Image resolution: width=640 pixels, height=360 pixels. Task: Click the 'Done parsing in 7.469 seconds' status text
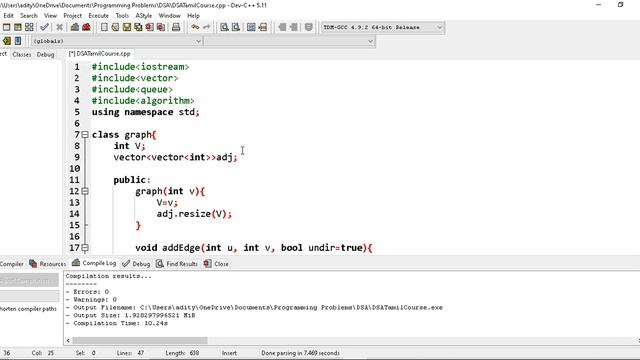tap(300, 353)
